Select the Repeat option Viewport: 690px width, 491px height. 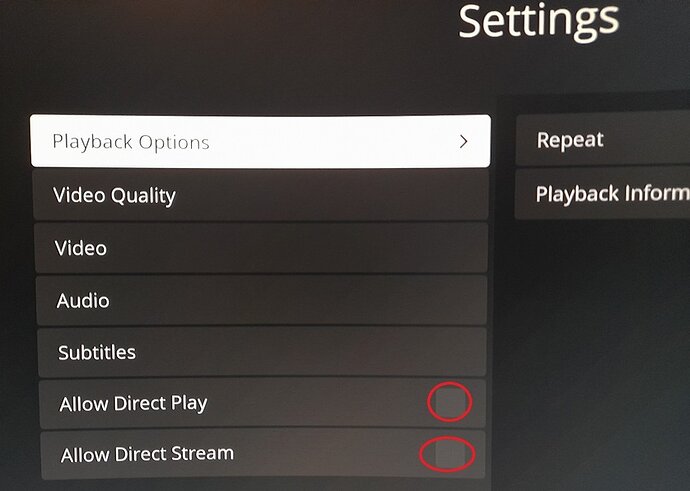pos(603,140)
